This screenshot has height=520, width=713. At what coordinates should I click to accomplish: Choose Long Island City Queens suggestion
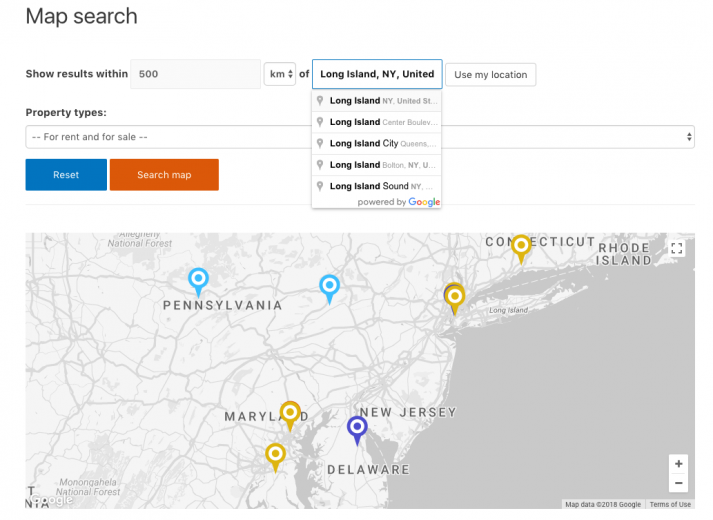(377, 143)
